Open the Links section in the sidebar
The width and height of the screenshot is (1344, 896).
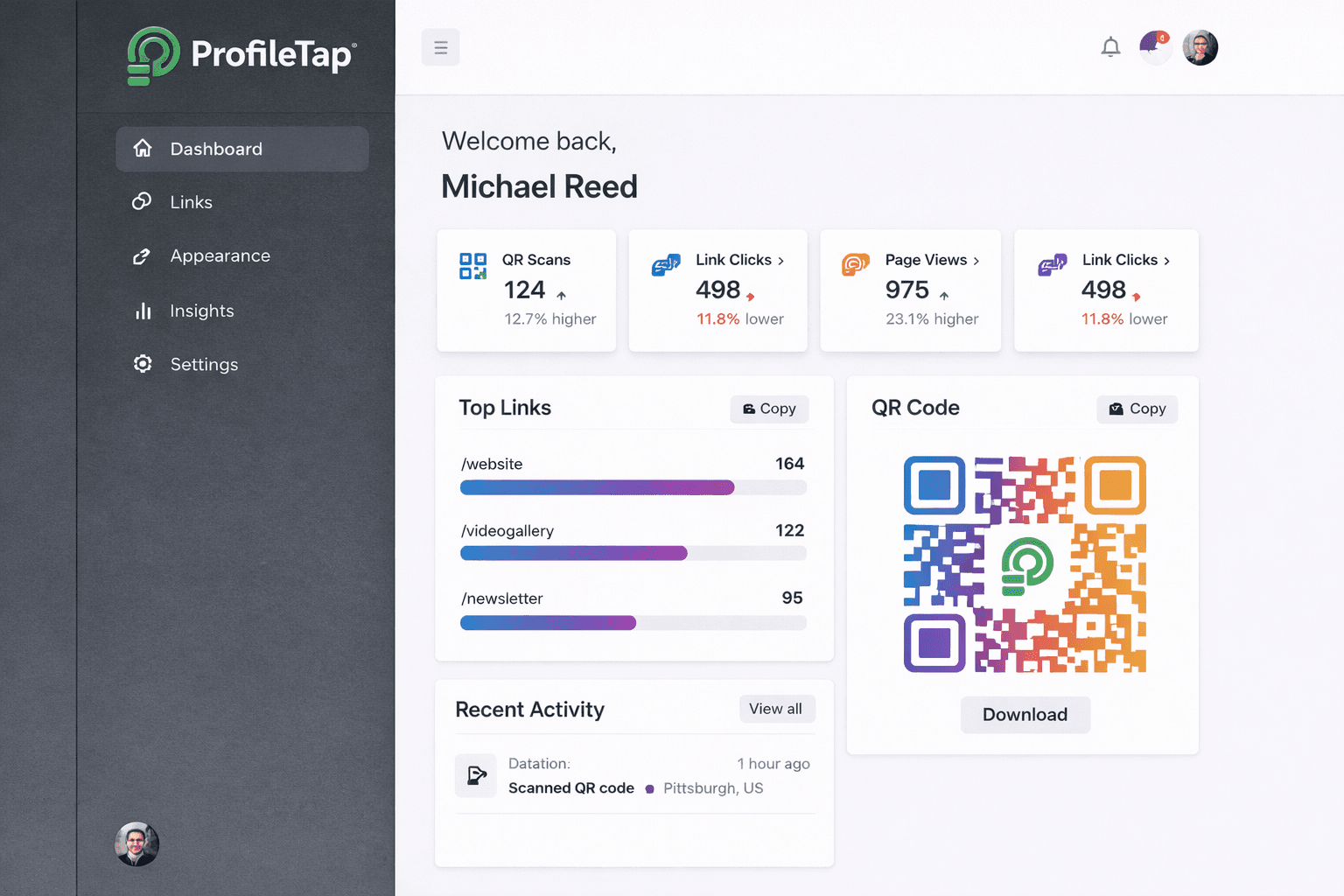pos(191,202)
